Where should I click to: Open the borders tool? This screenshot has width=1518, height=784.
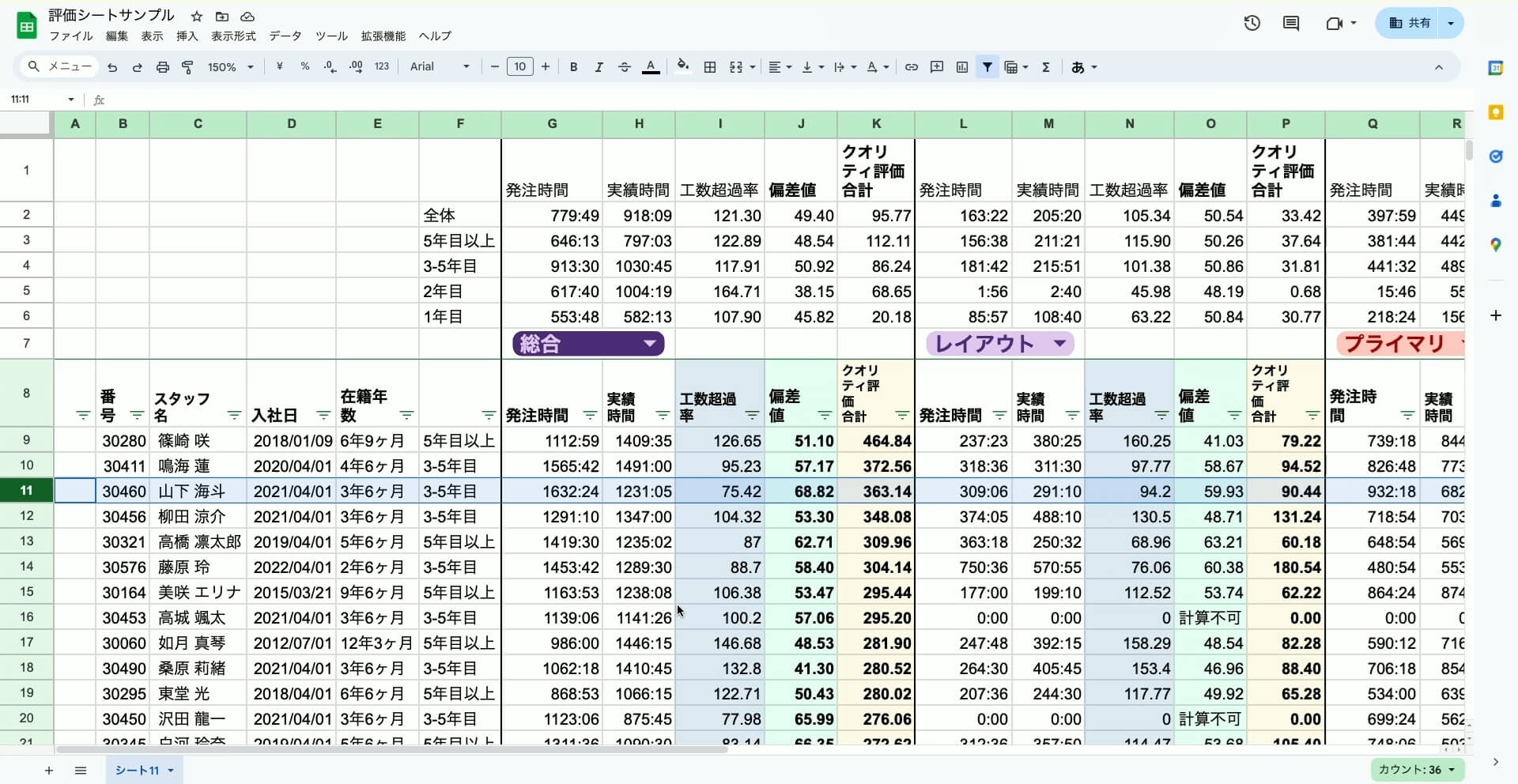coord(710,67)
